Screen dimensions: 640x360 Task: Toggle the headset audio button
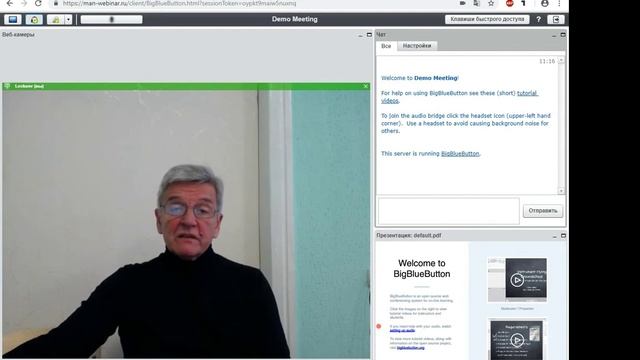pyautogui.click(x=34, y=19)
